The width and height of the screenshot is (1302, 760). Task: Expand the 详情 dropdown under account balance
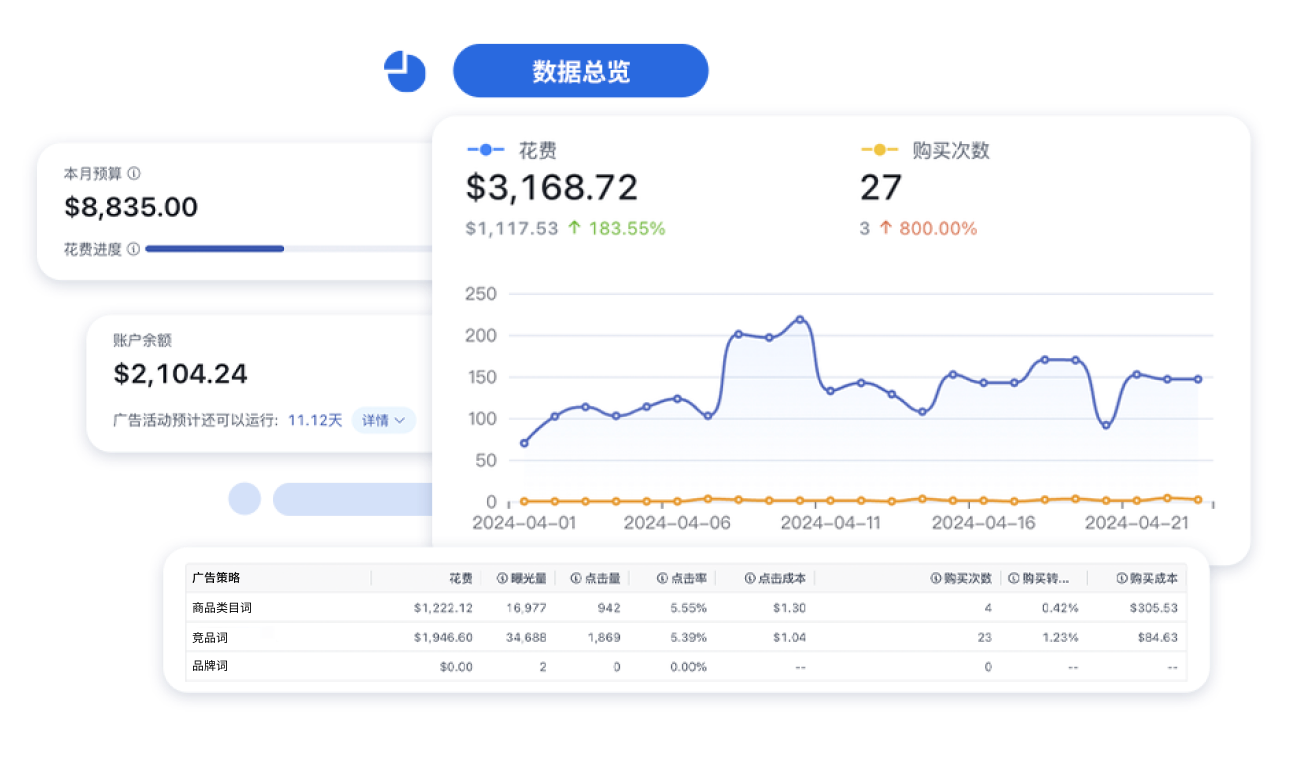383,421
